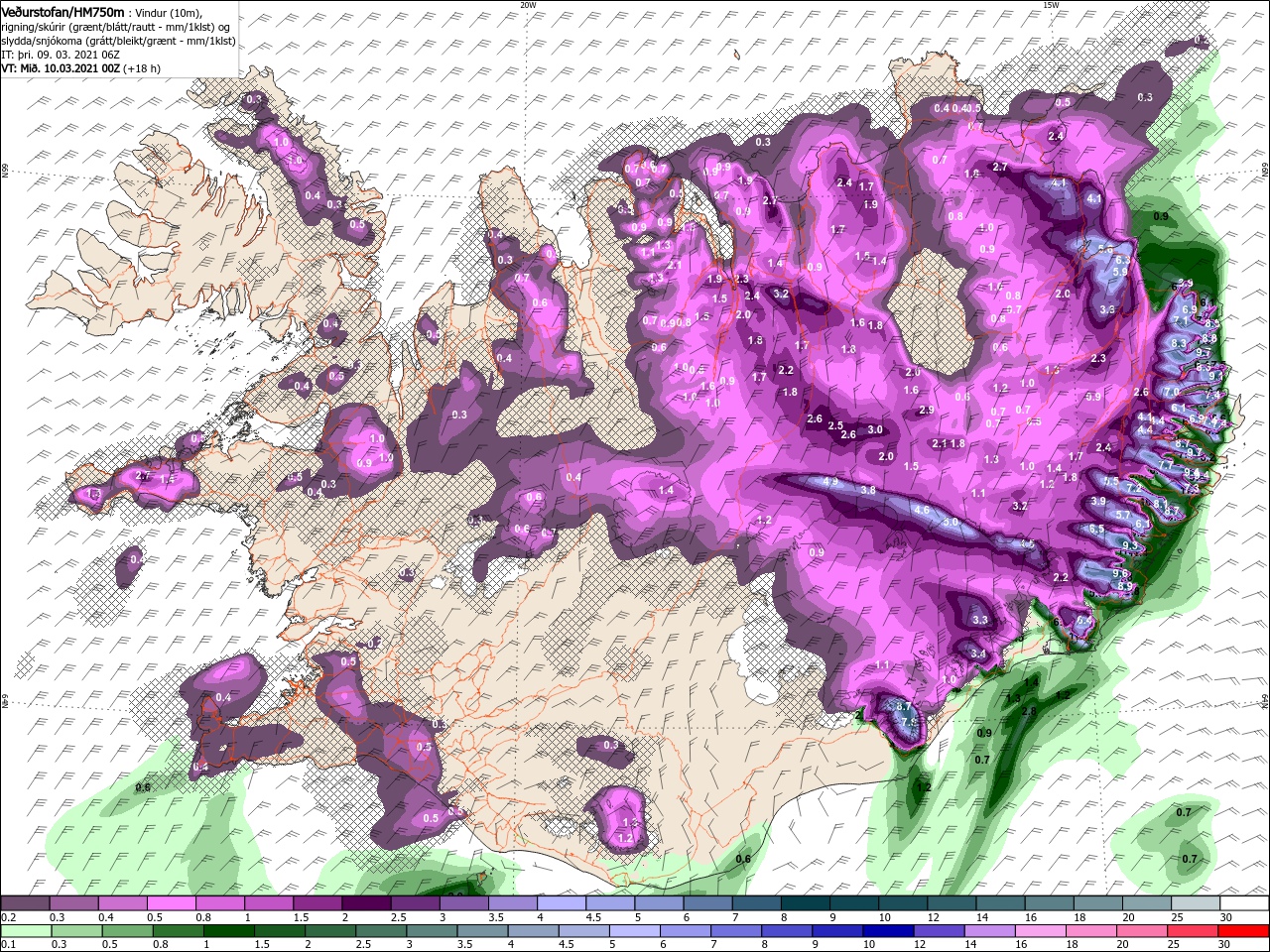
Task: Click the 2.8 rainfall value in green area
Action: tap(1029, 711)
